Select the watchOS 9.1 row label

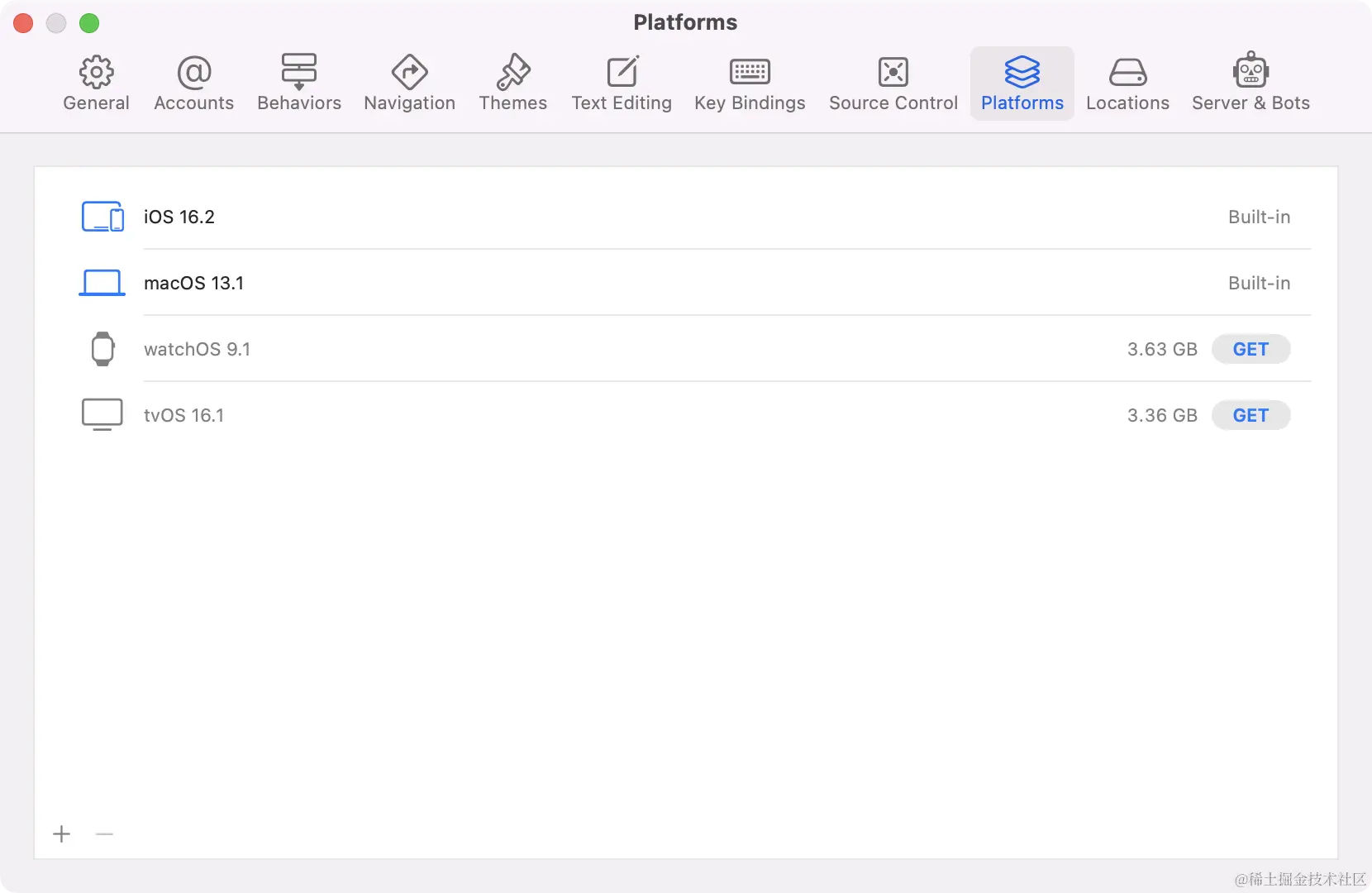[197, 349]
